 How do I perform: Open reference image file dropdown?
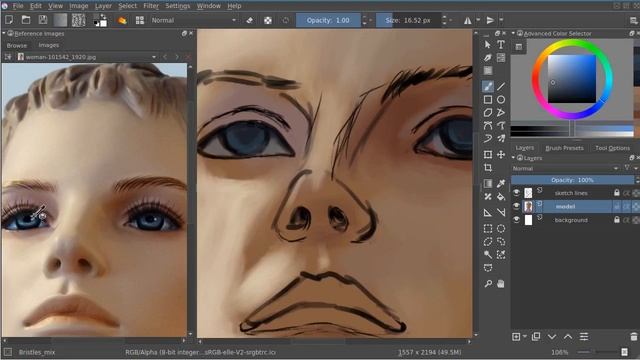(87, 57)
